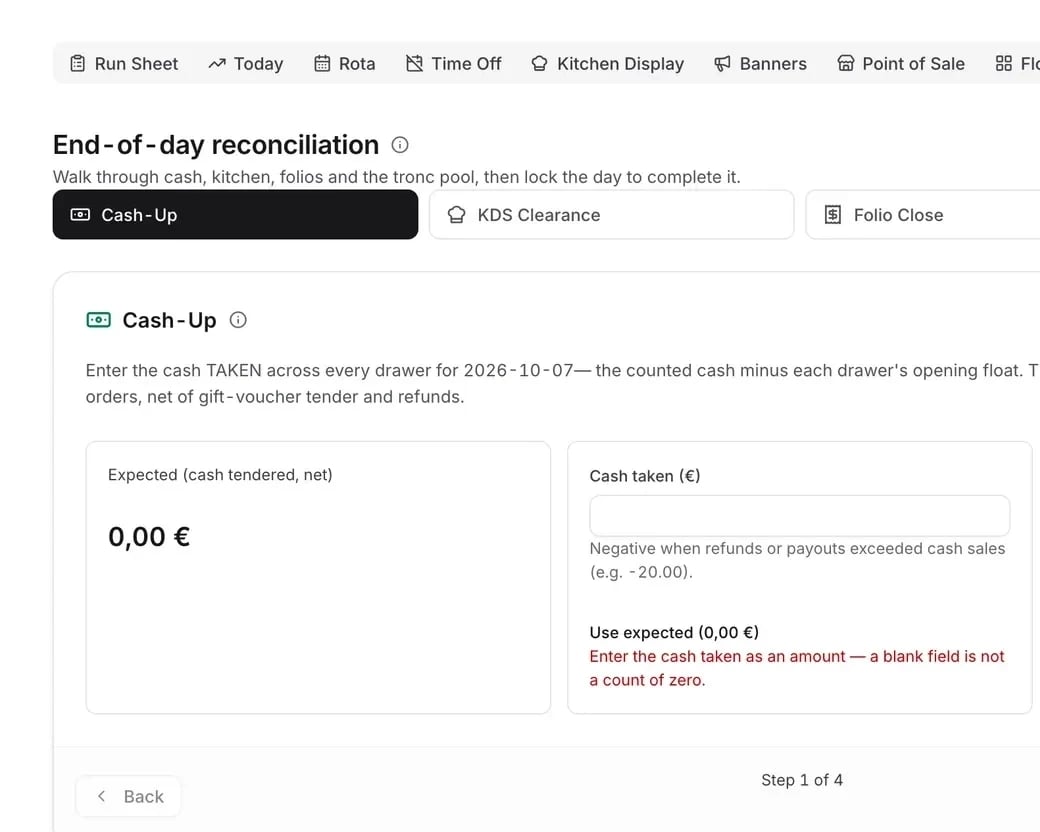Show info next to End-of-day reconciliation heading

[x=400, y=145]
